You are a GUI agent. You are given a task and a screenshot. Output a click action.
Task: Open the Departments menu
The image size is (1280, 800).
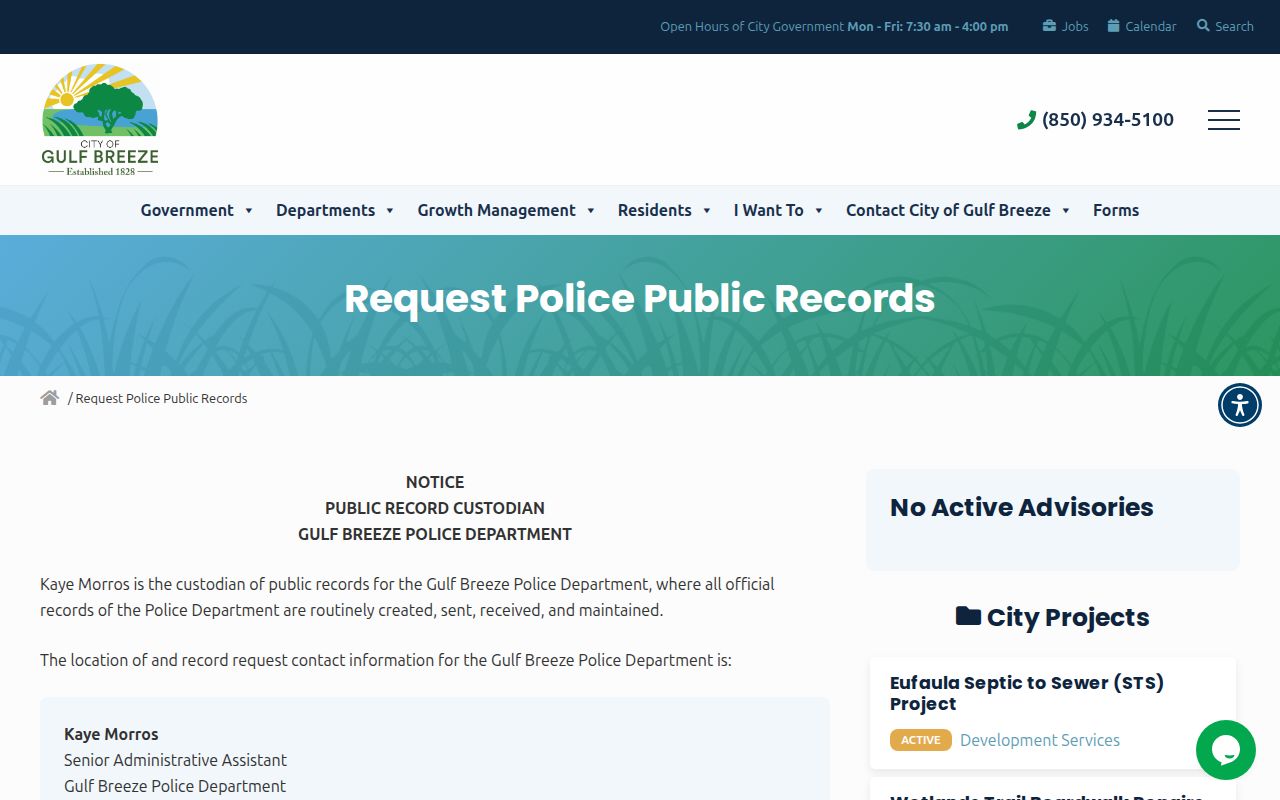click(x=325, y=210)
